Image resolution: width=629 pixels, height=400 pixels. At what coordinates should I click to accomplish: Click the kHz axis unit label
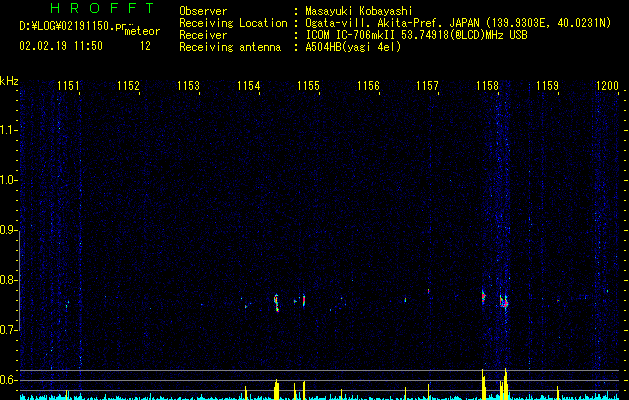(x=9, y=81)
